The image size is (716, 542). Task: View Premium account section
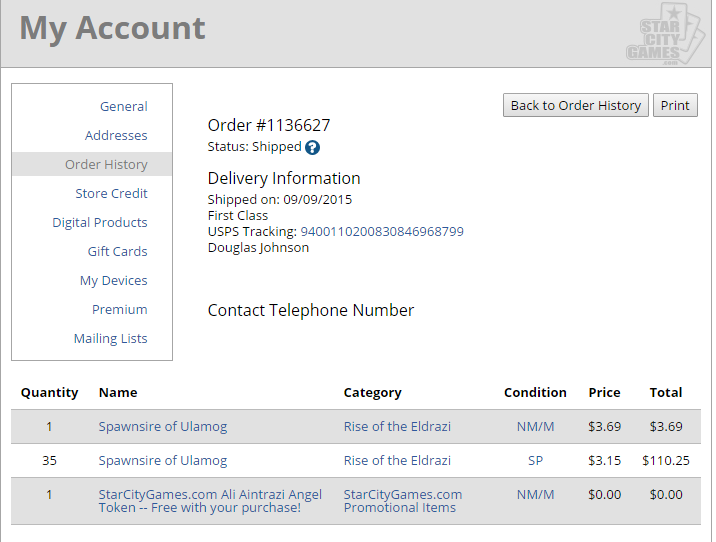120,310
